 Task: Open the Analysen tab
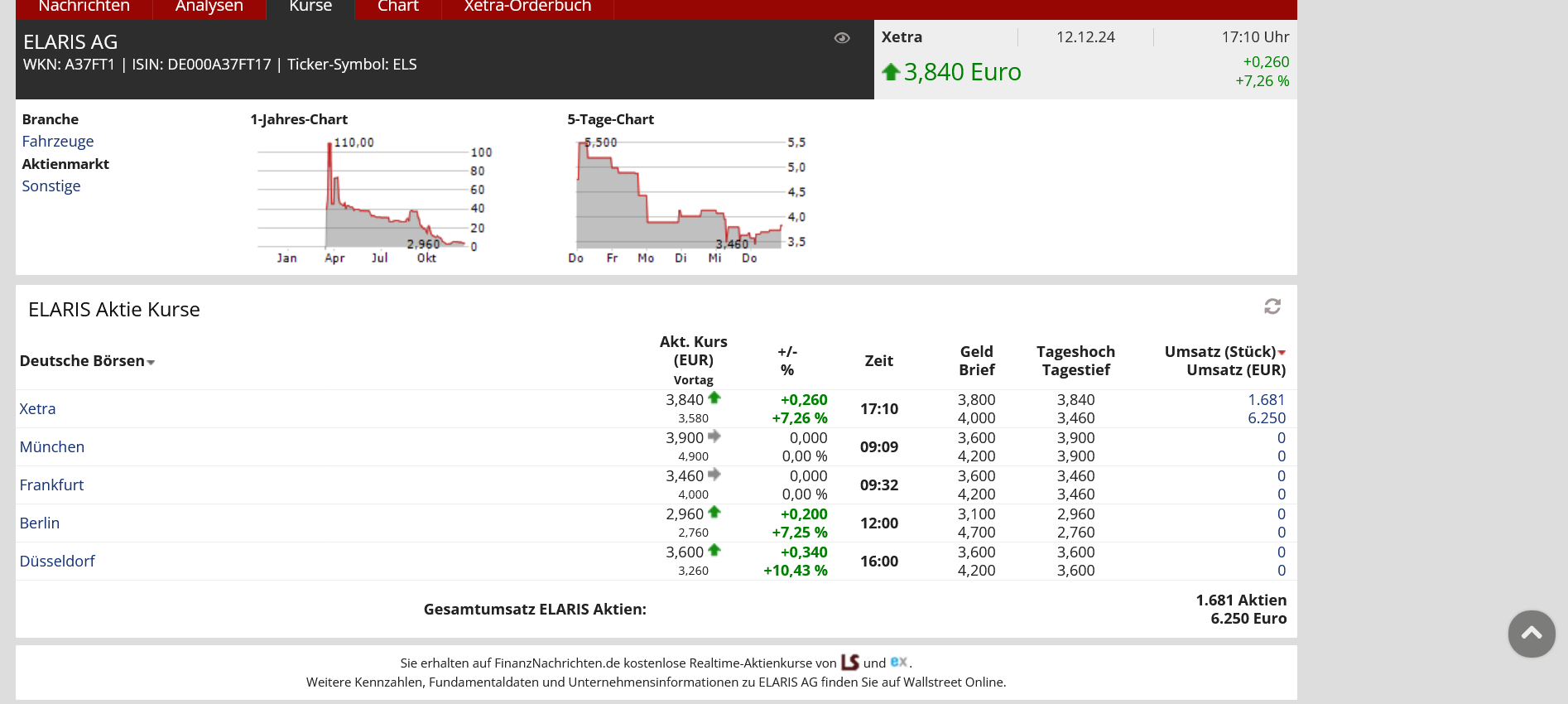click(x=209, y=7)
